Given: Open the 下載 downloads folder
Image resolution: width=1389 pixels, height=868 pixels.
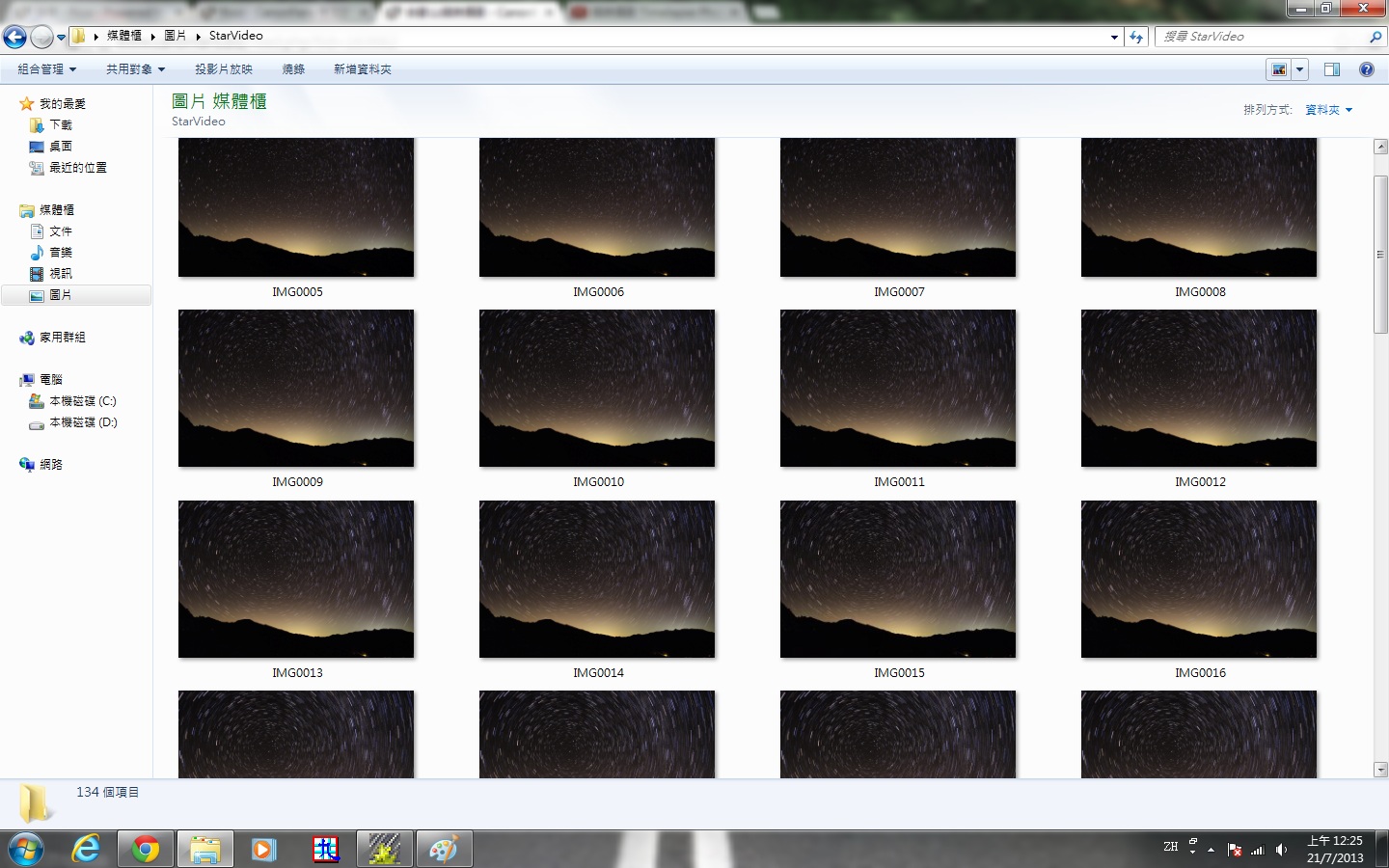Looking at the screenshot, I should (61, 125).
